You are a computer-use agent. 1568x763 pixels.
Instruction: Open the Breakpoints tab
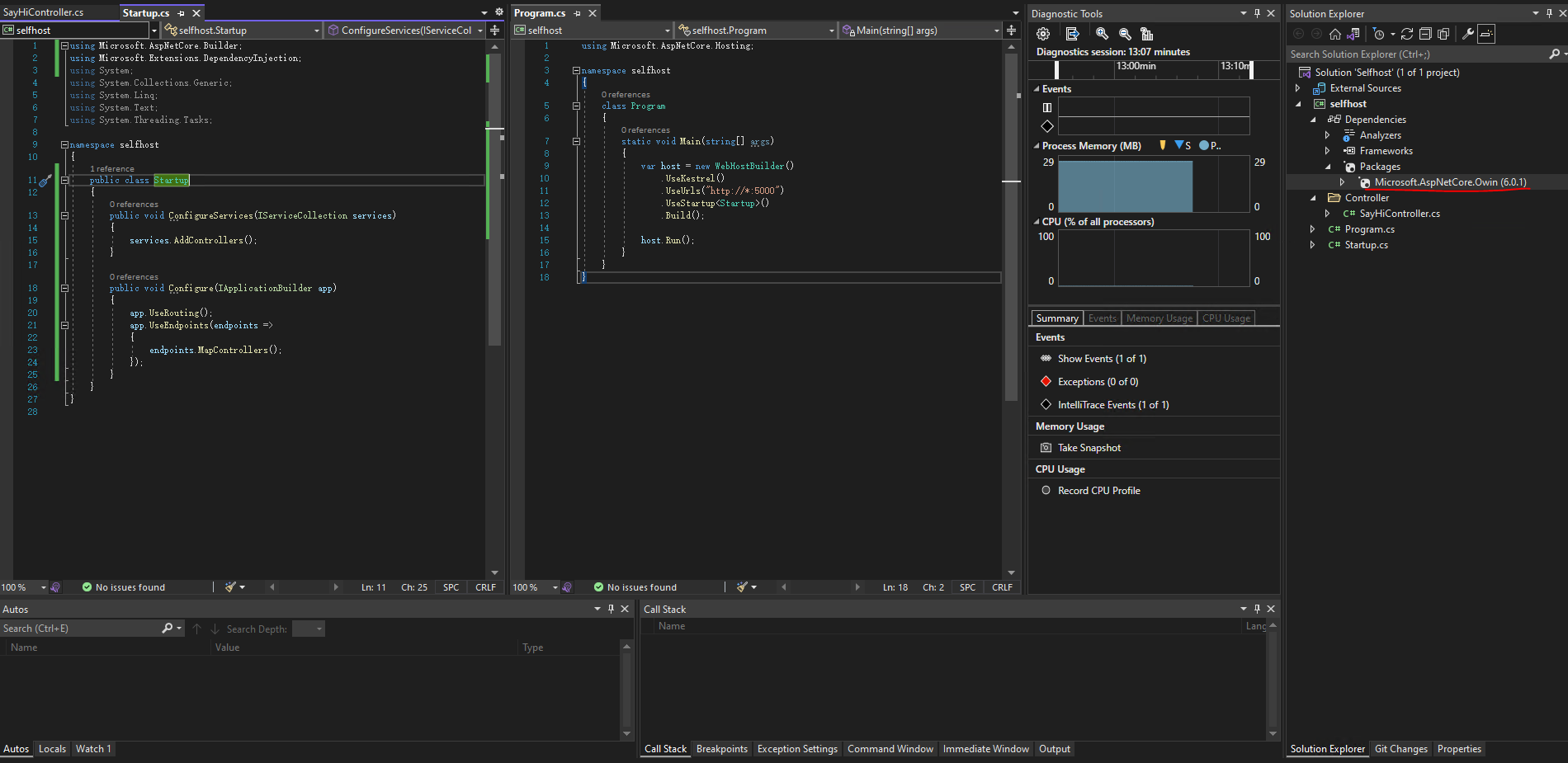pyautogui.click(x=721, y=749)
